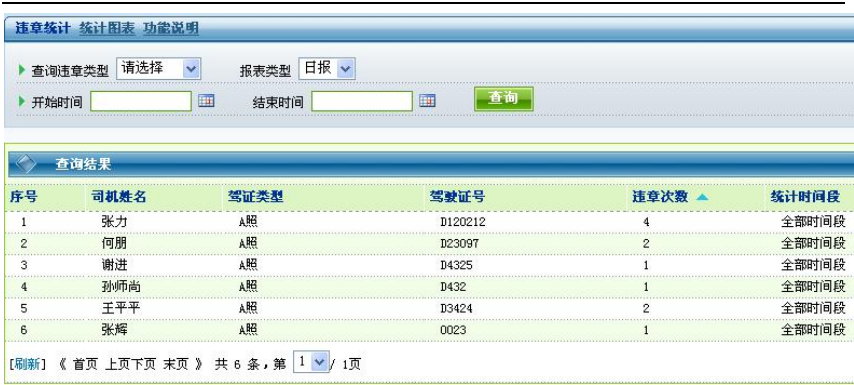Viewport: 854px width, 385px height.
Task: Click violation count 4 for 张力
Action: [646, 222]
